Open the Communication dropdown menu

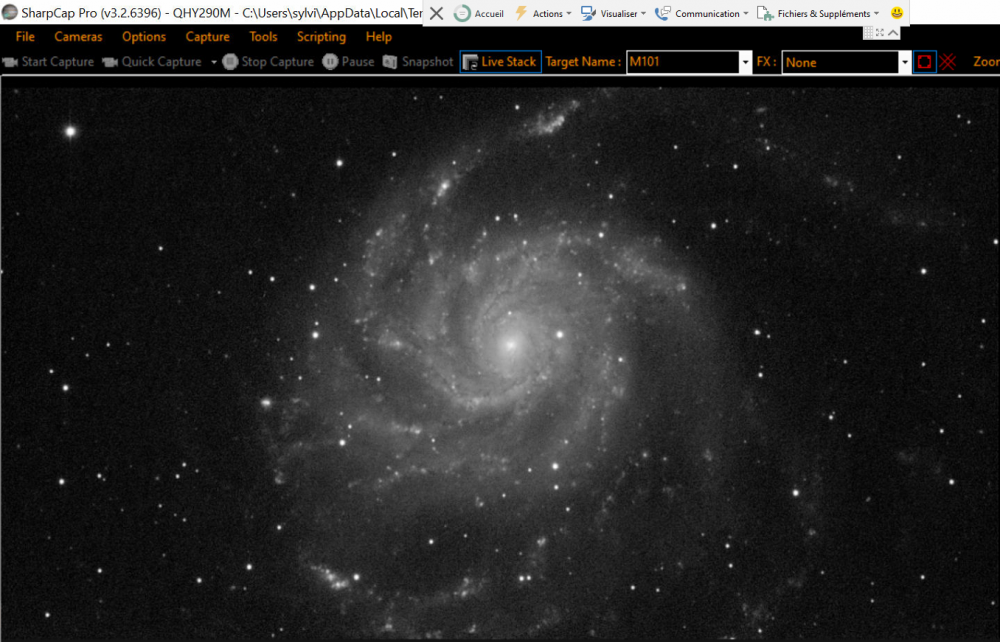[x=702, y=13]
